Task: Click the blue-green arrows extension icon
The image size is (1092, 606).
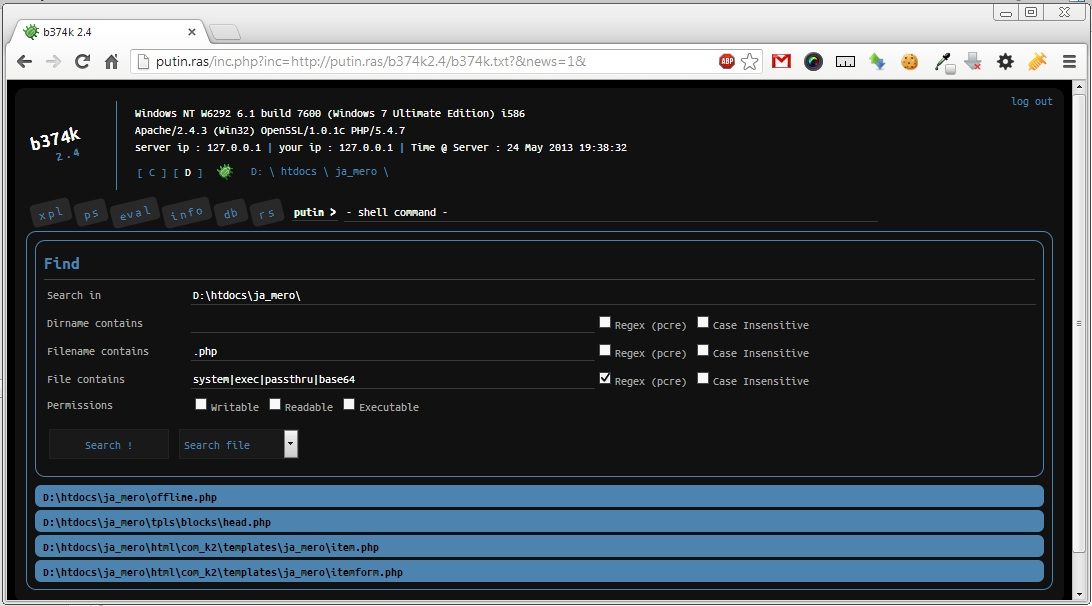Action: click(x=877, y=61)
